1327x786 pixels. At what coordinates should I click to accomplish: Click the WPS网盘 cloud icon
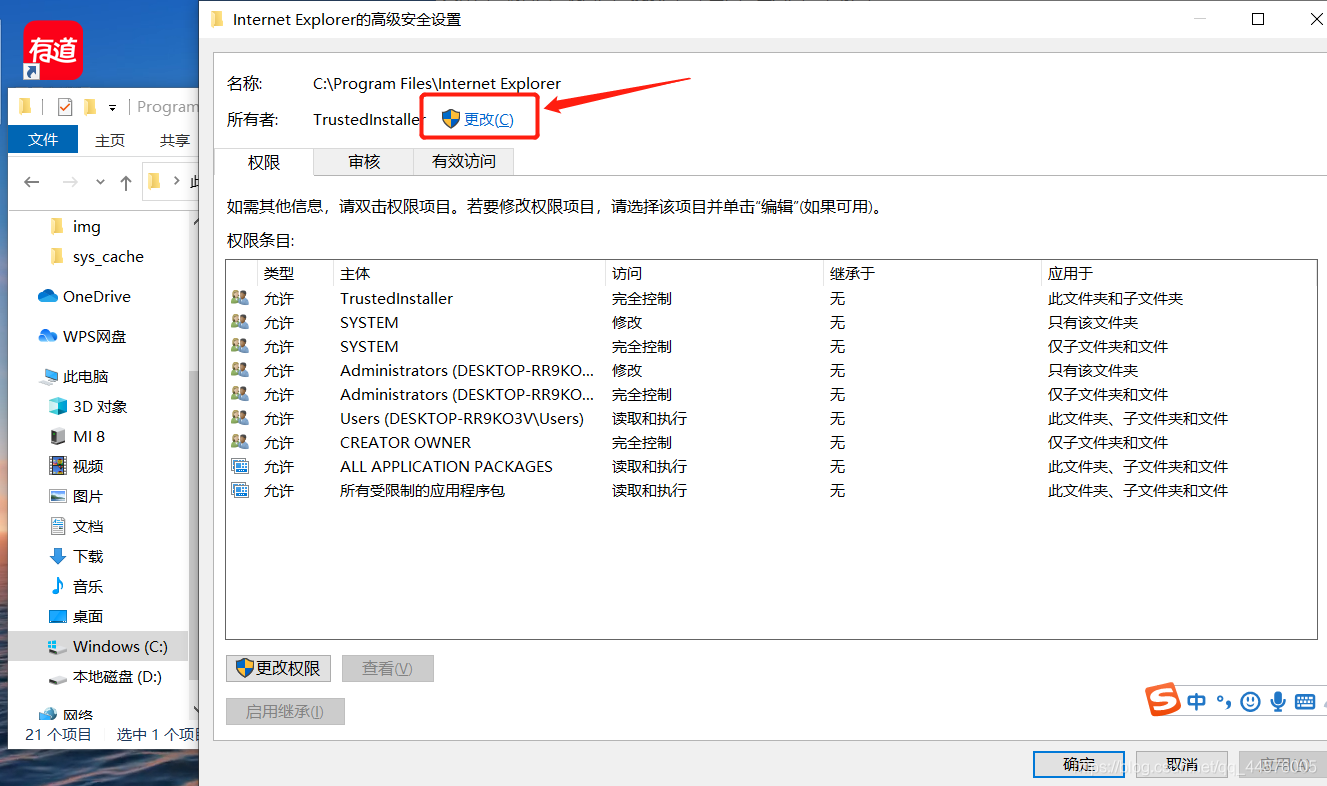(47, 336)
